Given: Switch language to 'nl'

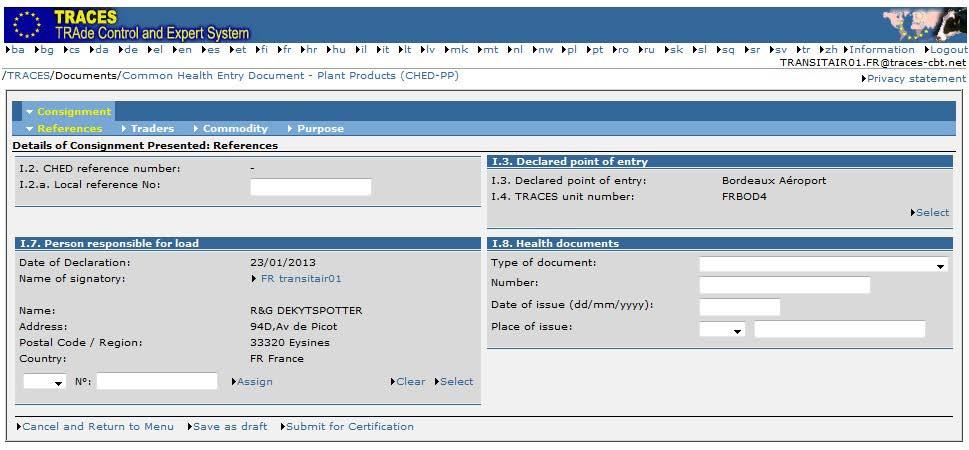Looking at the screenshot, I should coord(515,50).
